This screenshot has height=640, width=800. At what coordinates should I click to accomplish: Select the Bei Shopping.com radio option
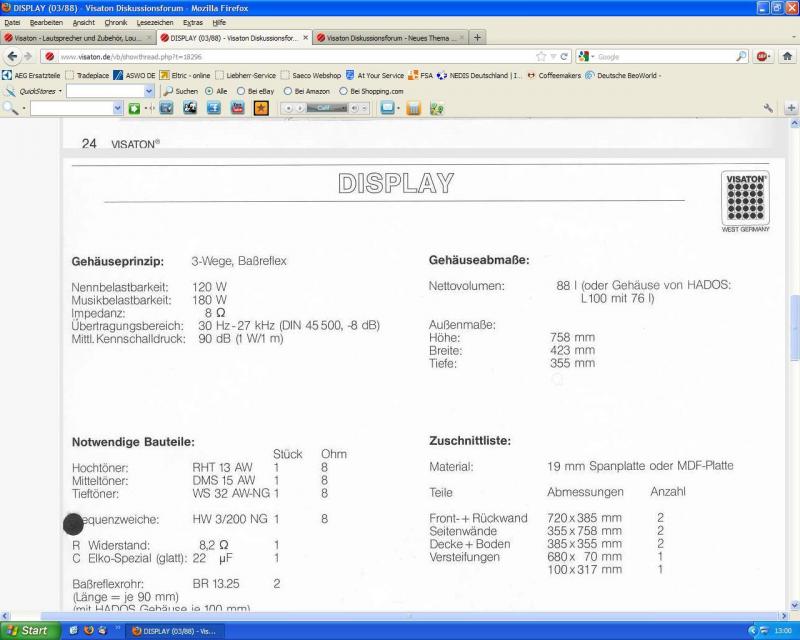(x=343, y=91)
